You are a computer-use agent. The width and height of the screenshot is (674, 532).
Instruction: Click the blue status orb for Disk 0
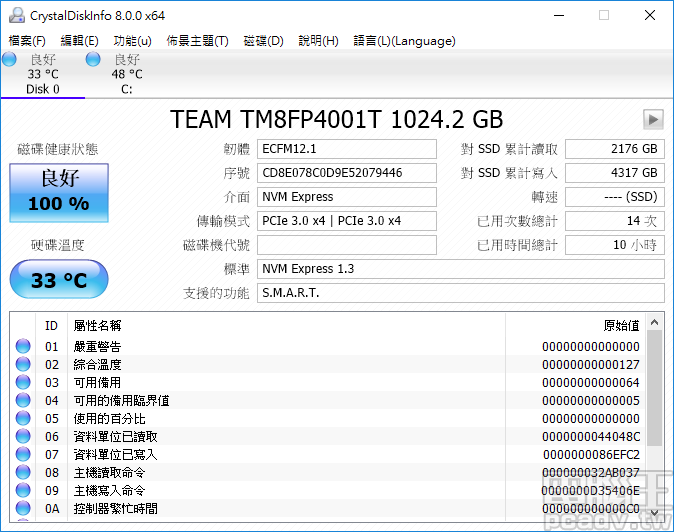tap(9, 59)
